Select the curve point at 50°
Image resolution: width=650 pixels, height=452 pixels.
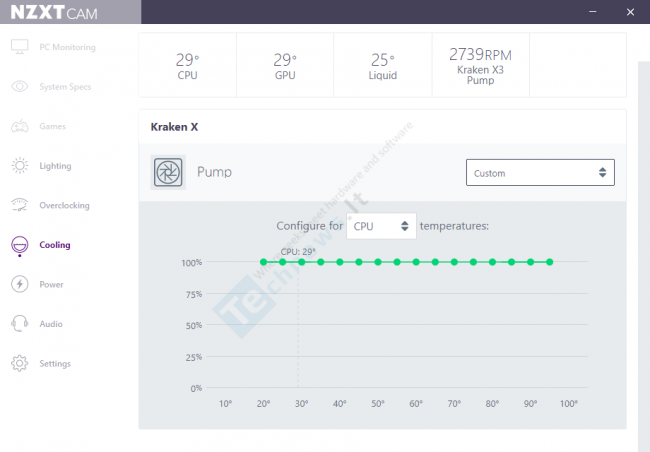(x=378, y=262)
